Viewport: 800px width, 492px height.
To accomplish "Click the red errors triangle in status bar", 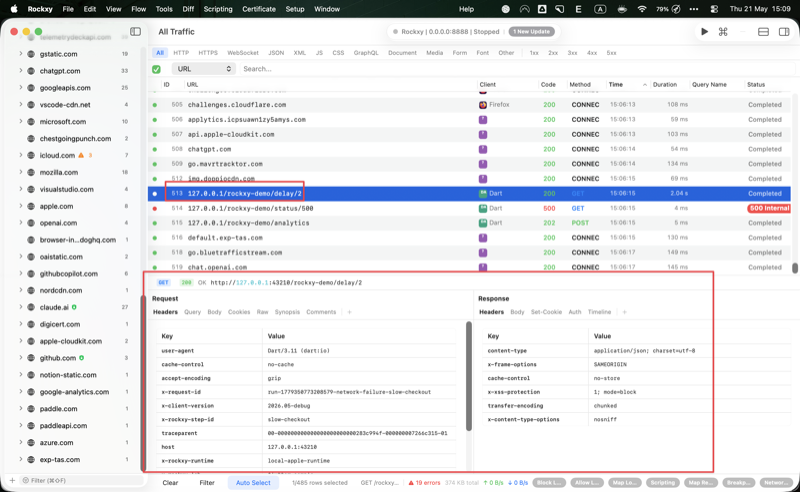I will click(411, 483).
